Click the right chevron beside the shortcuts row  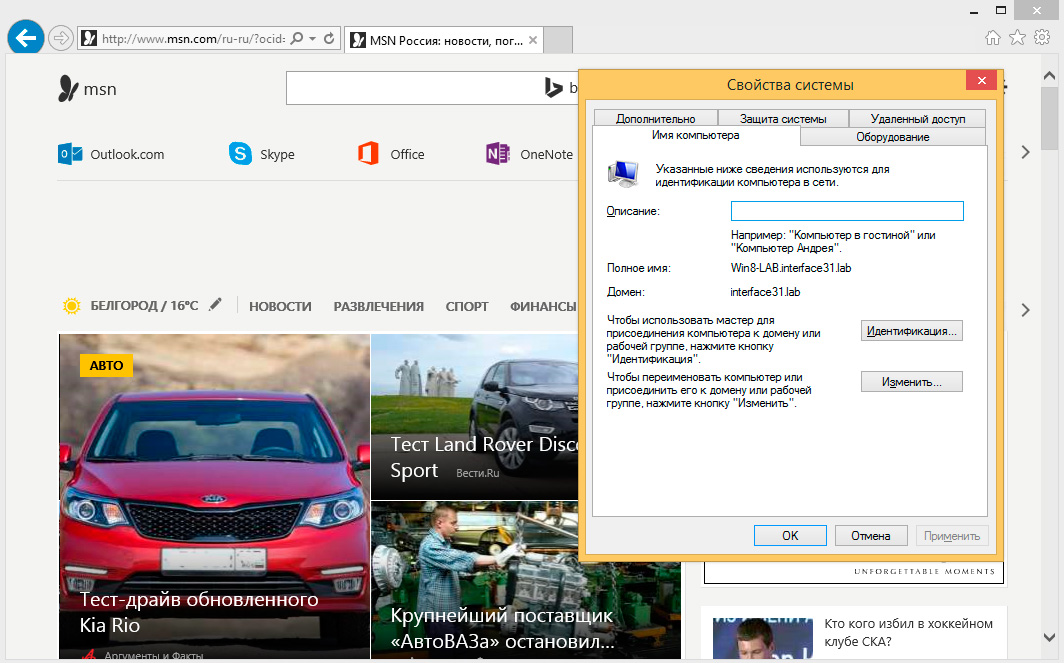1025,152
